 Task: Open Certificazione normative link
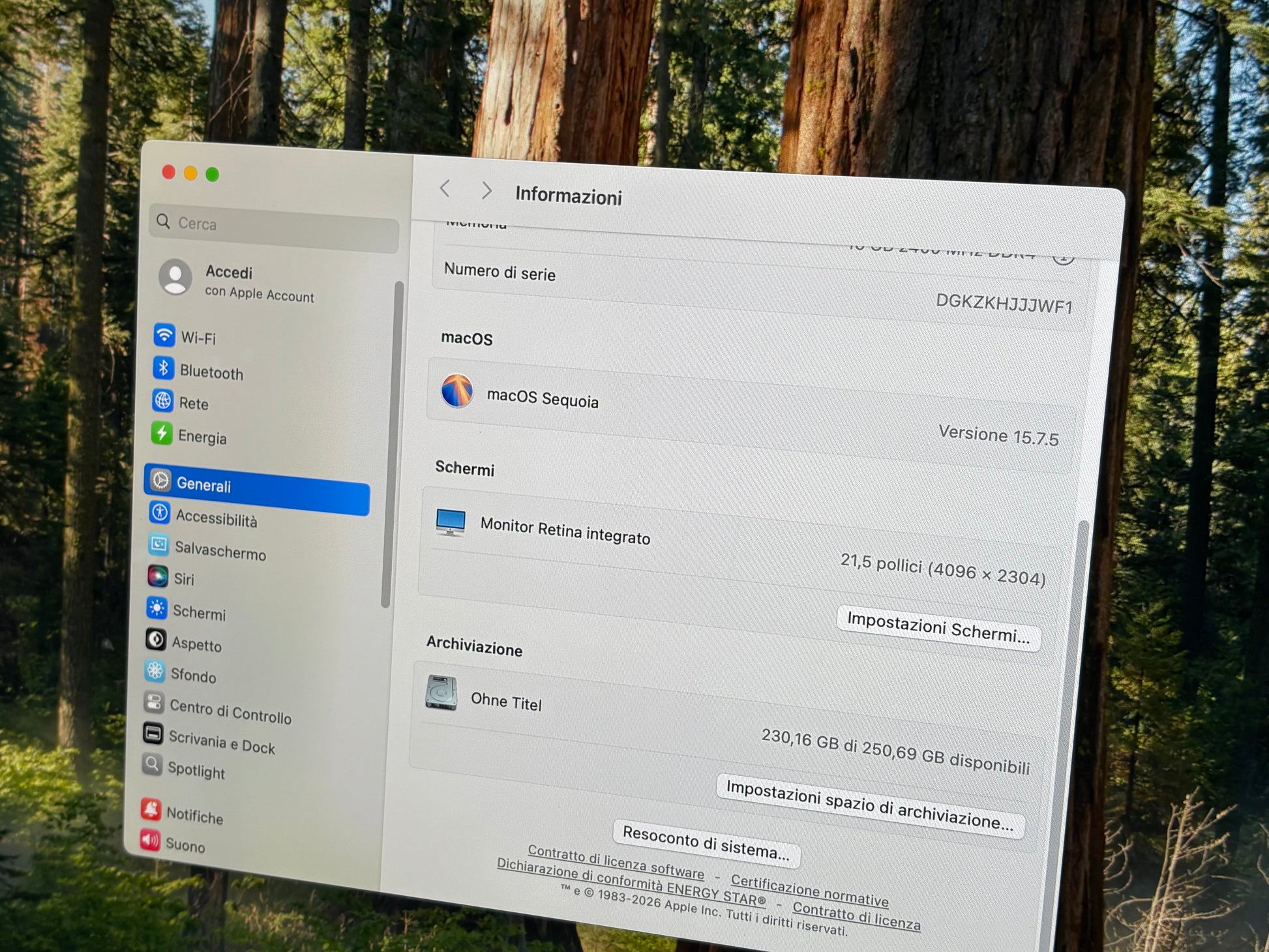point(809,891)
